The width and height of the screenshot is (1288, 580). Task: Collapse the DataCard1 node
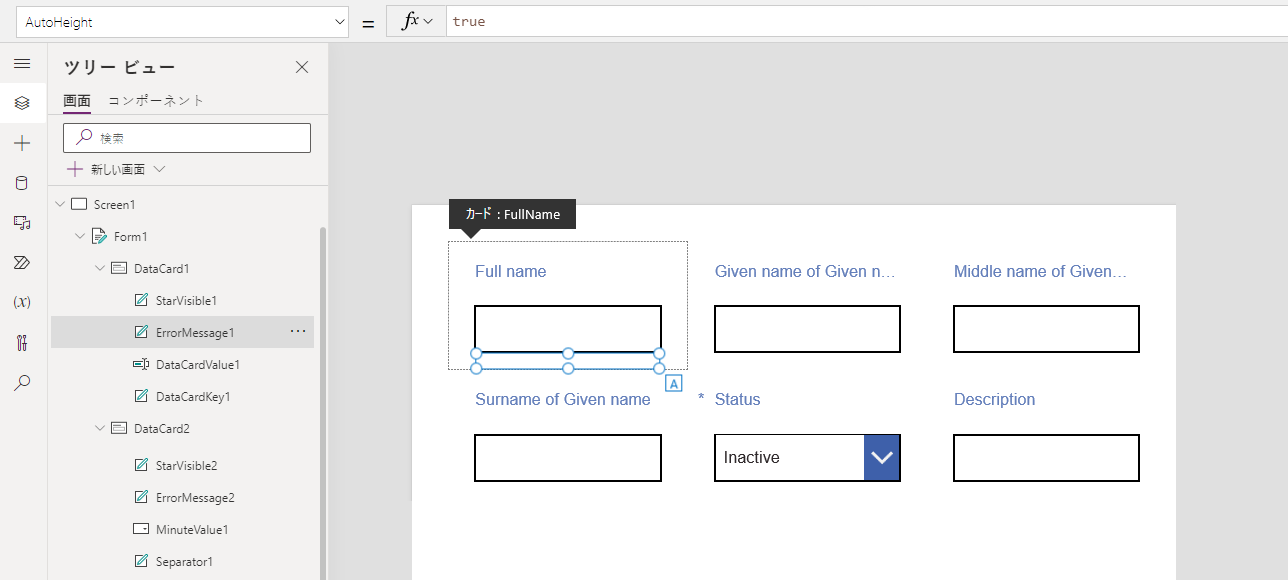(100, 268)
